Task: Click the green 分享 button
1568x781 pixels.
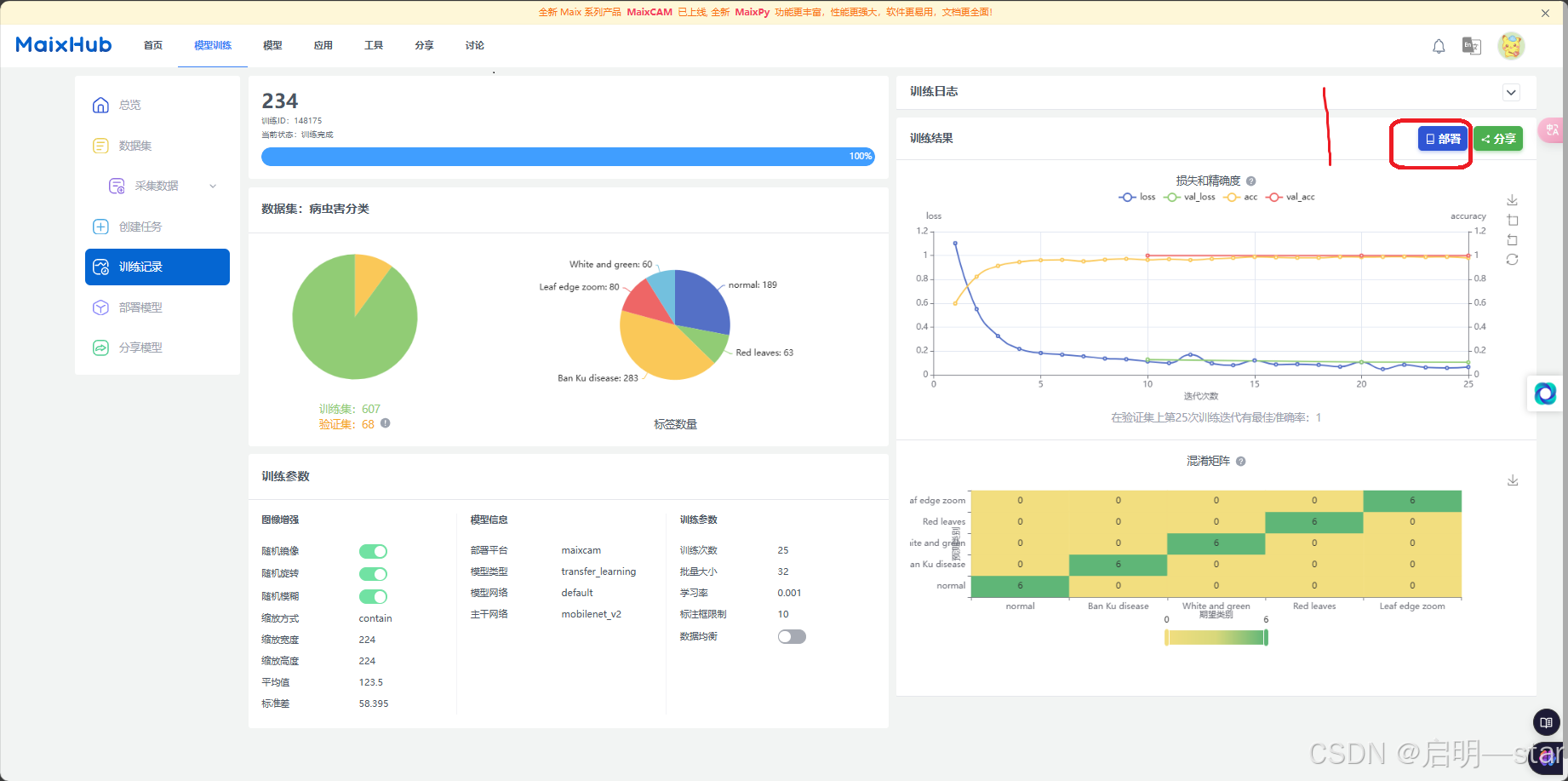Action: (x=1498, y=139)
